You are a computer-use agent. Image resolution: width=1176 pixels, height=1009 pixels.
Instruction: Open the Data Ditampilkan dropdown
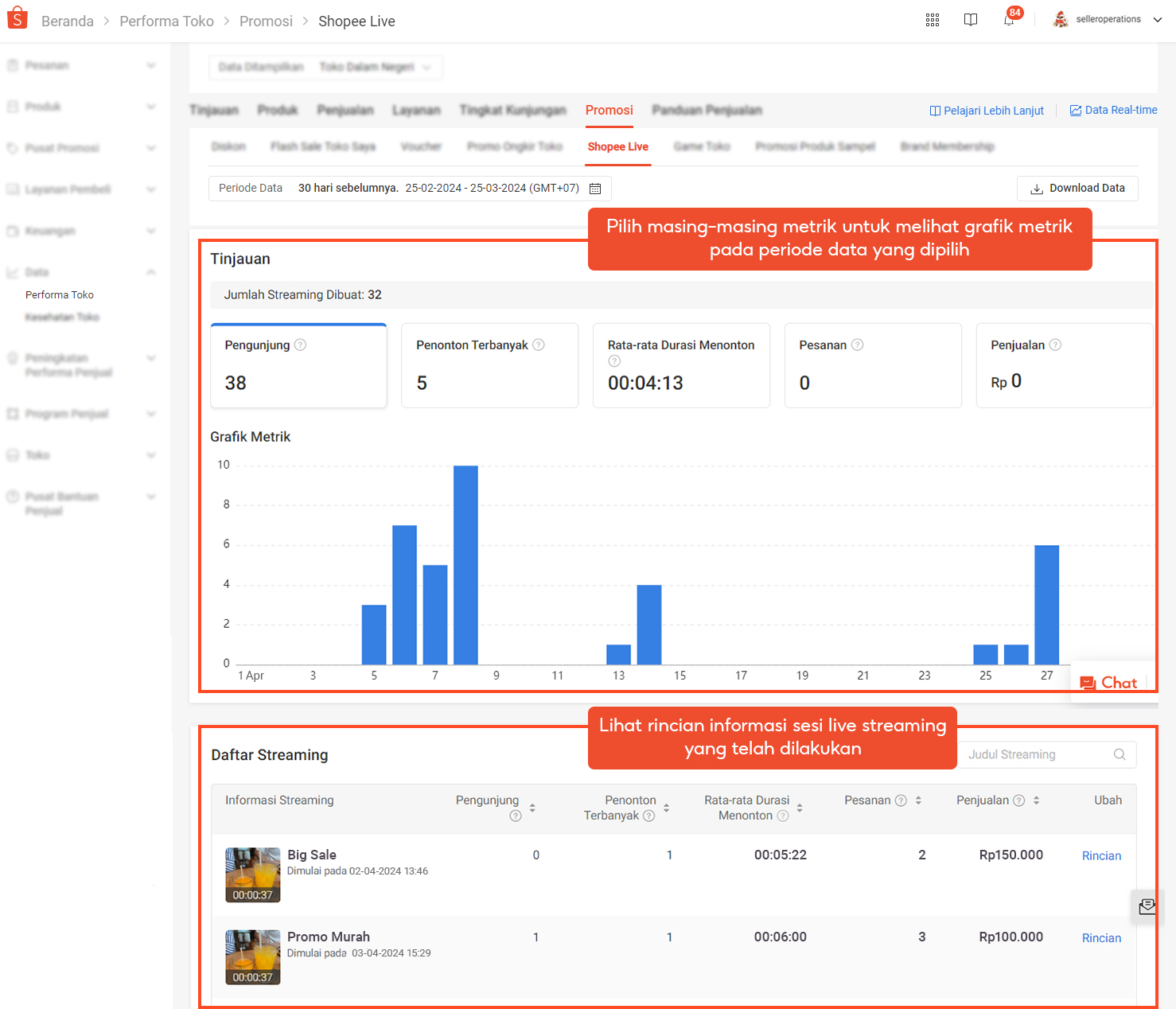click(325, 67)
